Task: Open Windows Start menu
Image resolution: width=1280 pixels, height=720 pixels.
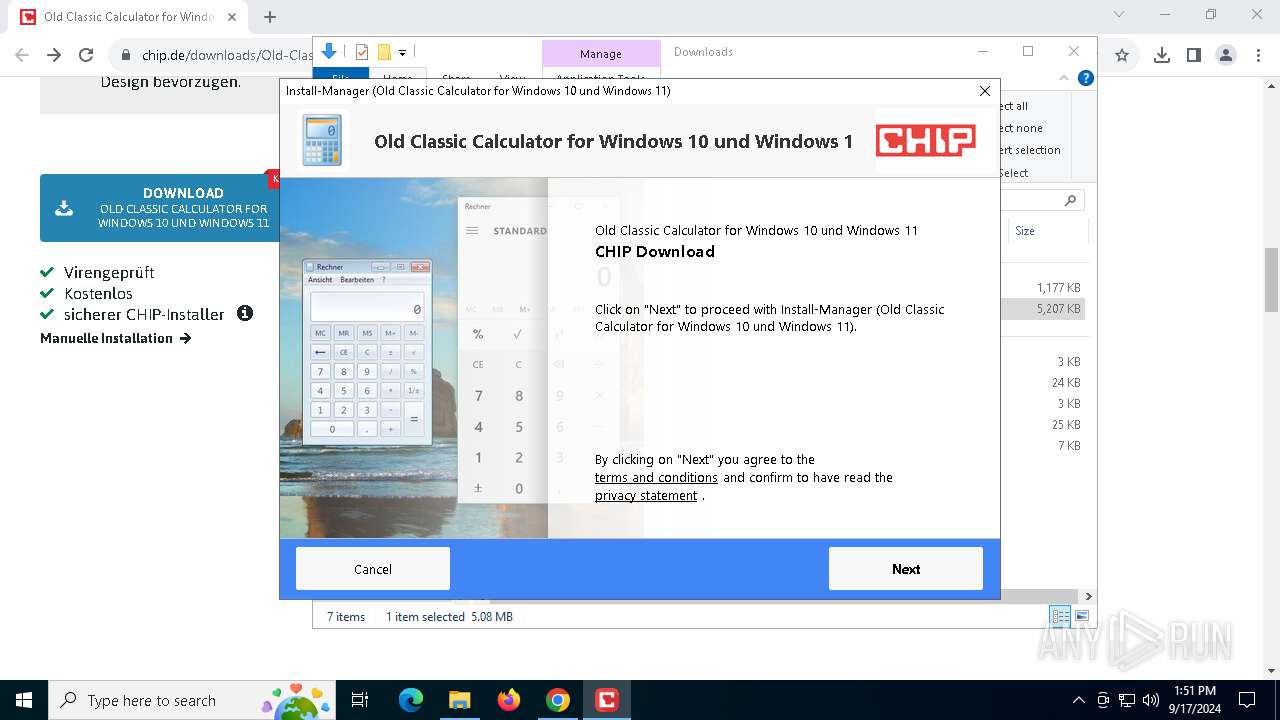Action: 24,700
